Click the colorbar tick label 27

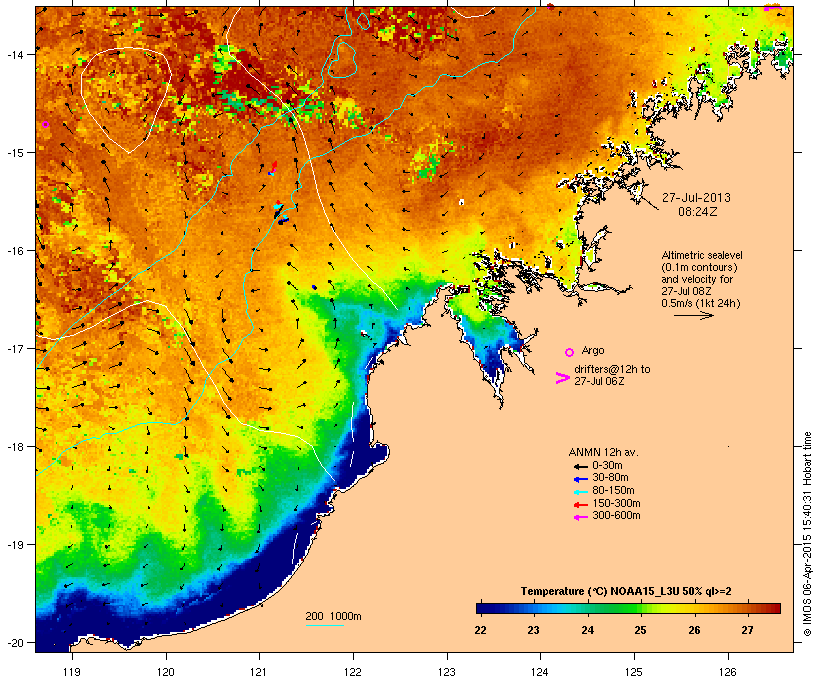[x=748, y=630]
